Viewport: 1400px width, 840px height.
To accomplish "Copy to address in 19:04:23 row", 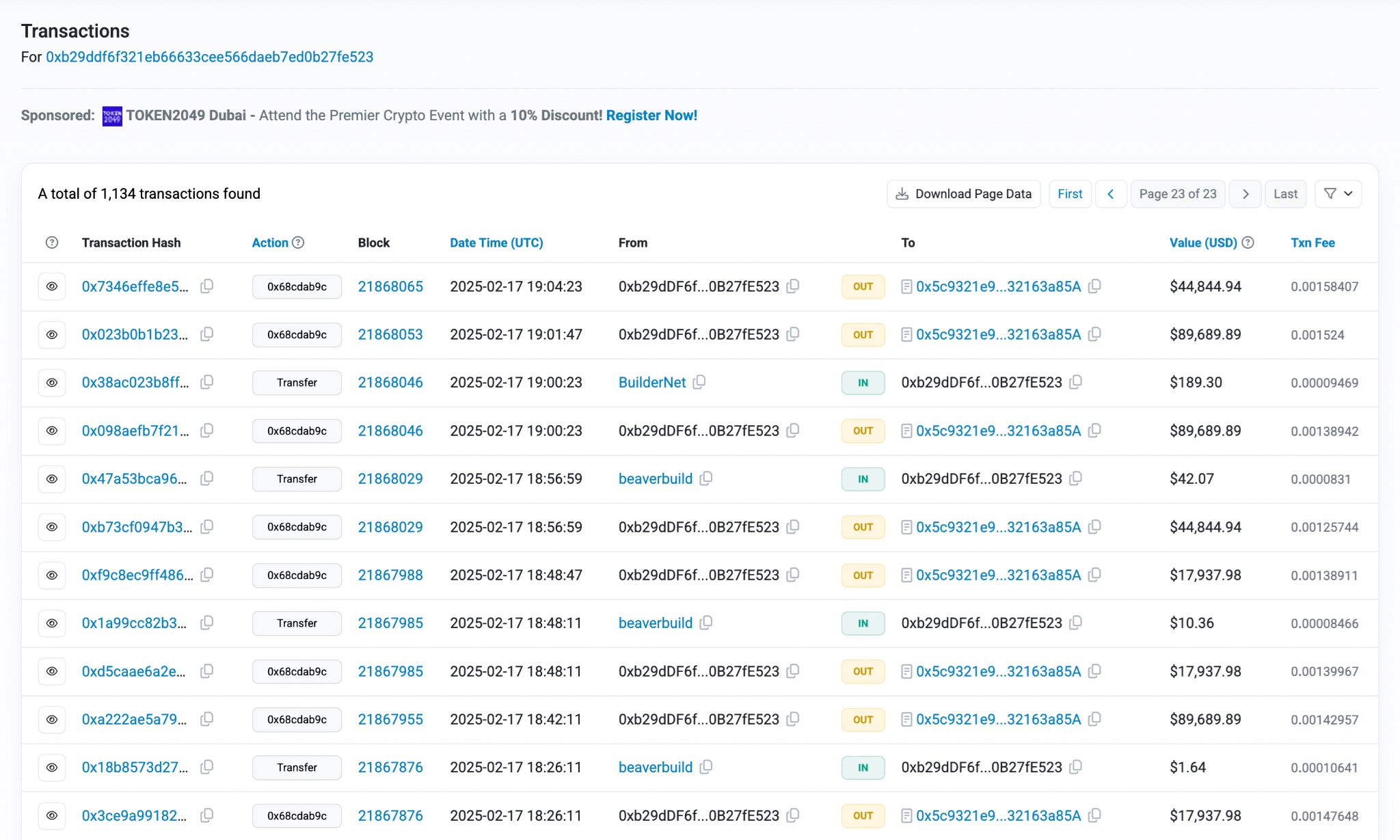I will [x=1094, y=286].
